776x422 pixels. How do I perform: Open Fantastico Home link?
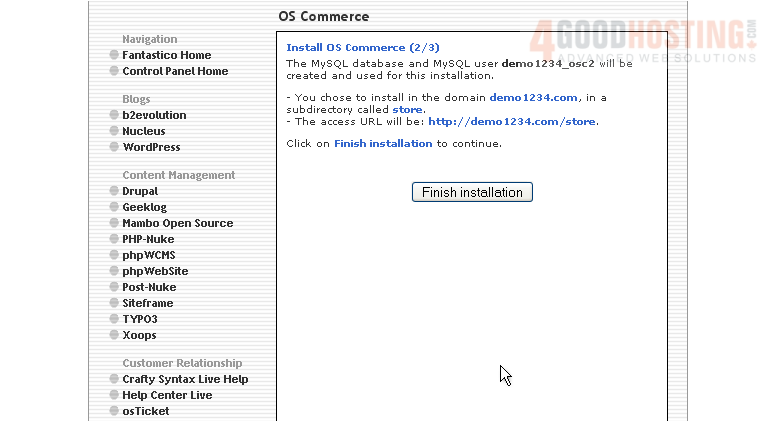tap(166, 55)
